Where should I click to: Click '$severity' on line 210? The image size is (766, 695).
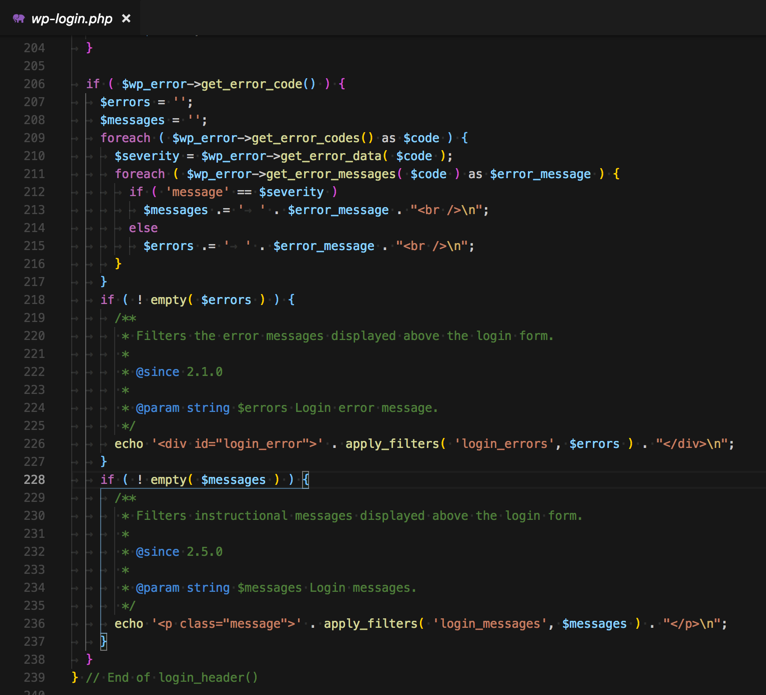click(x=147, y=156)
